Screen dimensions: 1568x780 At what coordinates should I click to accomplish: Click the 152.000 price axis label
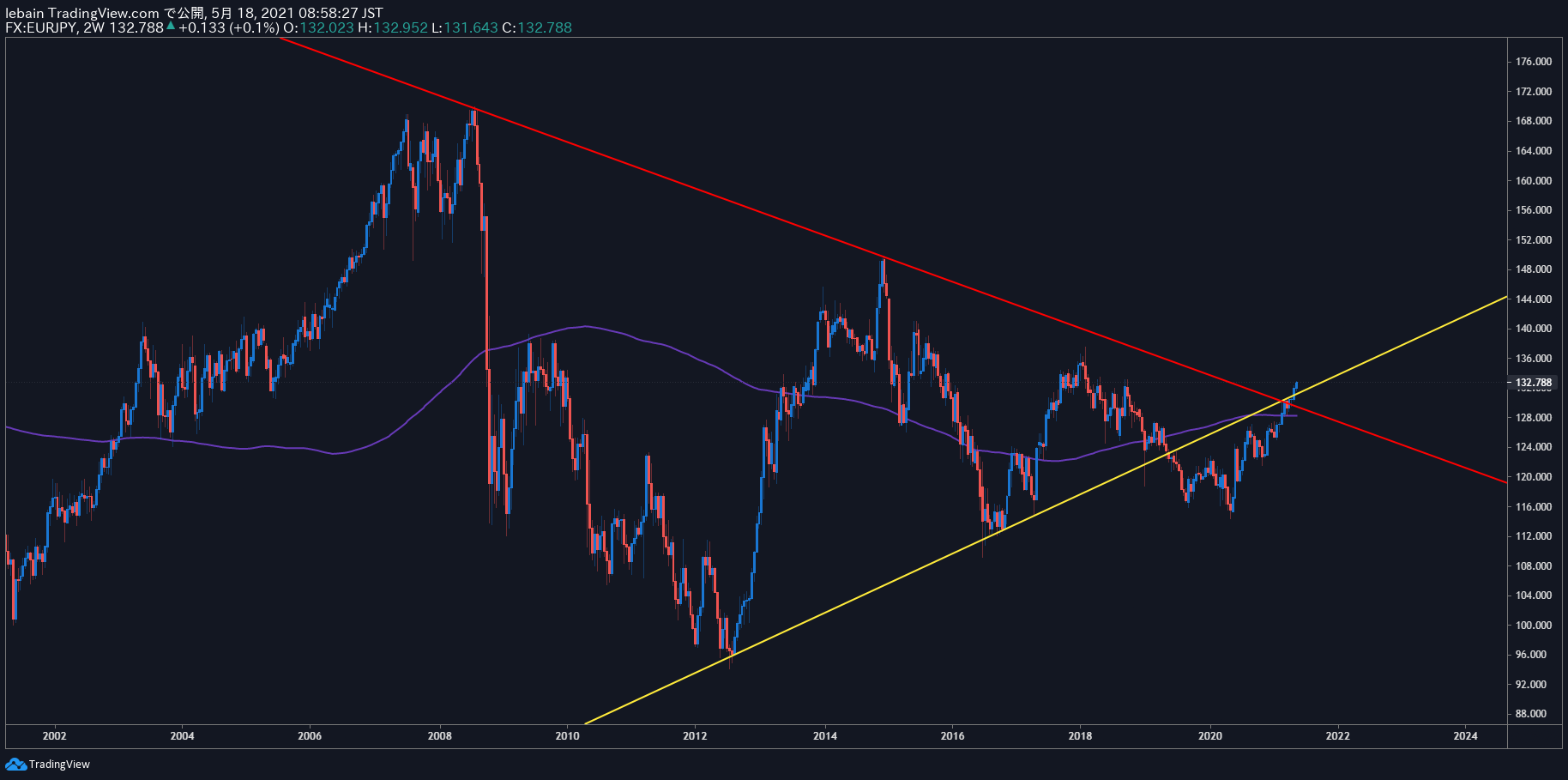(x=1534, y=240)
